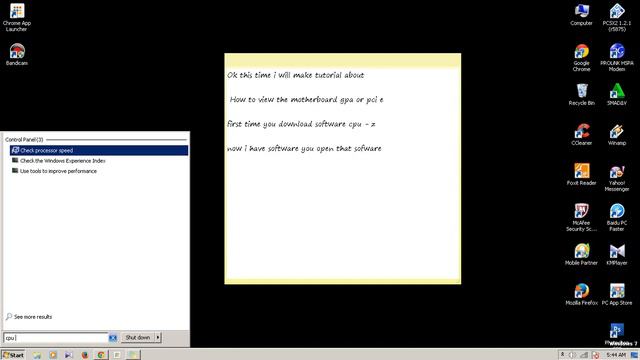Expand the Shut down options arrow
This screenshot has height=360, width=640.
click(x=158, y=338)
